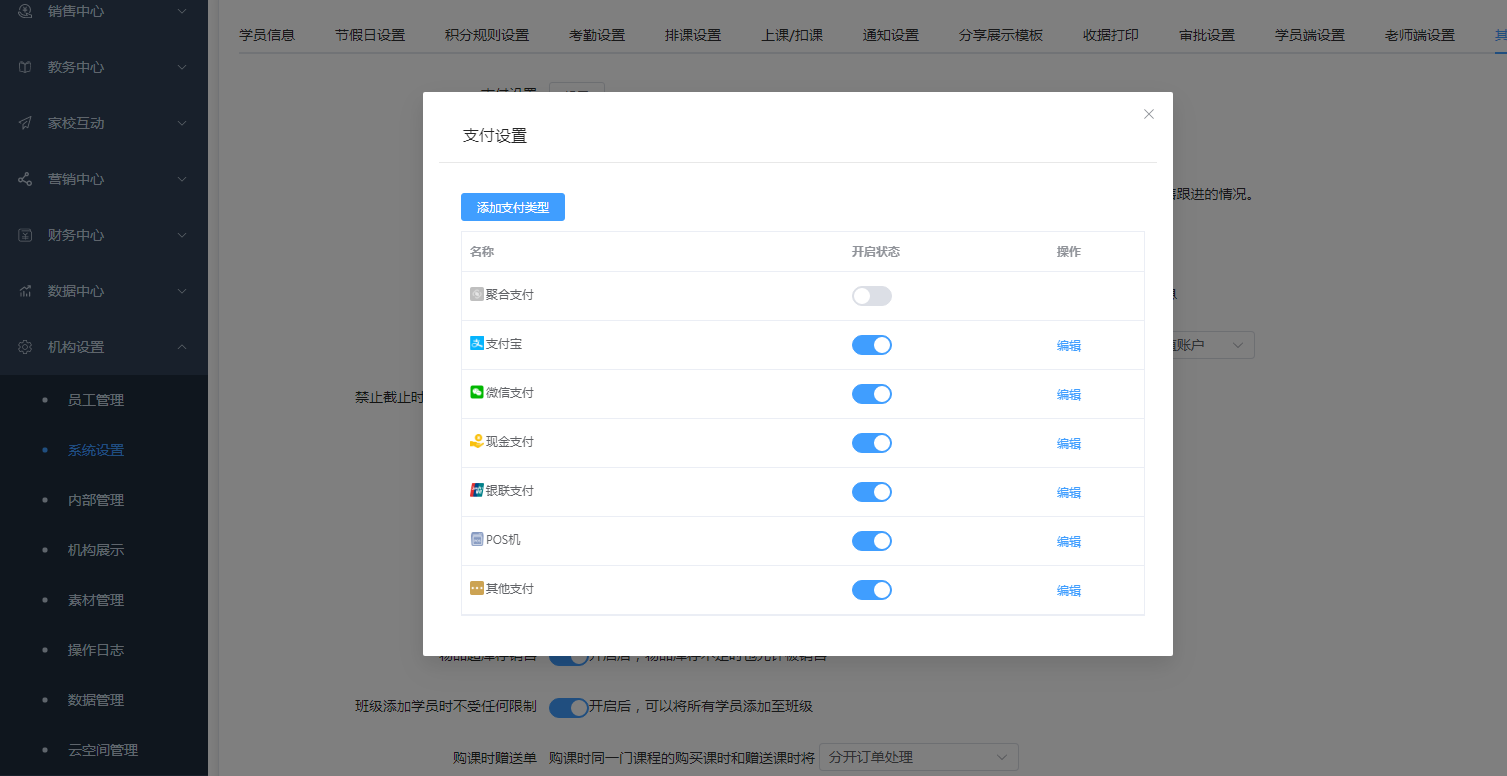Switch to the 考勤设置 tab

coord(597,35)
